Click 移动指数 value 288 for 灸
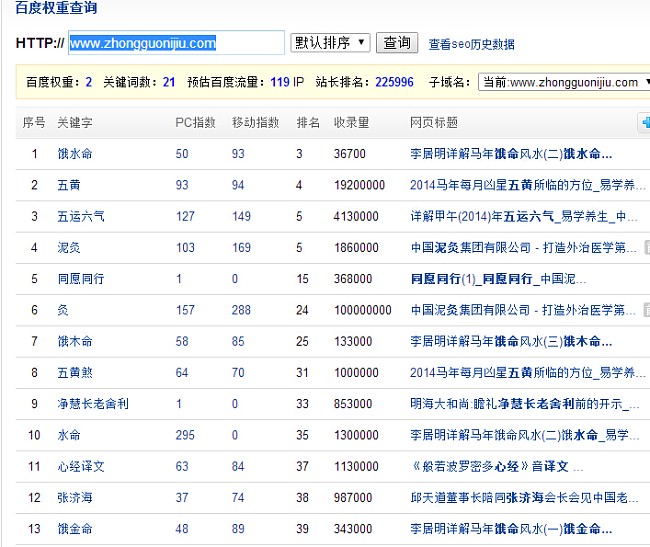The image size is (650, 547). click(241, 310)
